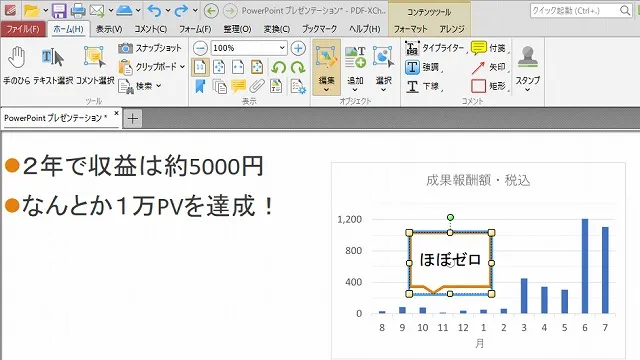Click the Undo arrow
Image resolution: width=640 pixels, height=360 pixels.
(x=155, y=10)
